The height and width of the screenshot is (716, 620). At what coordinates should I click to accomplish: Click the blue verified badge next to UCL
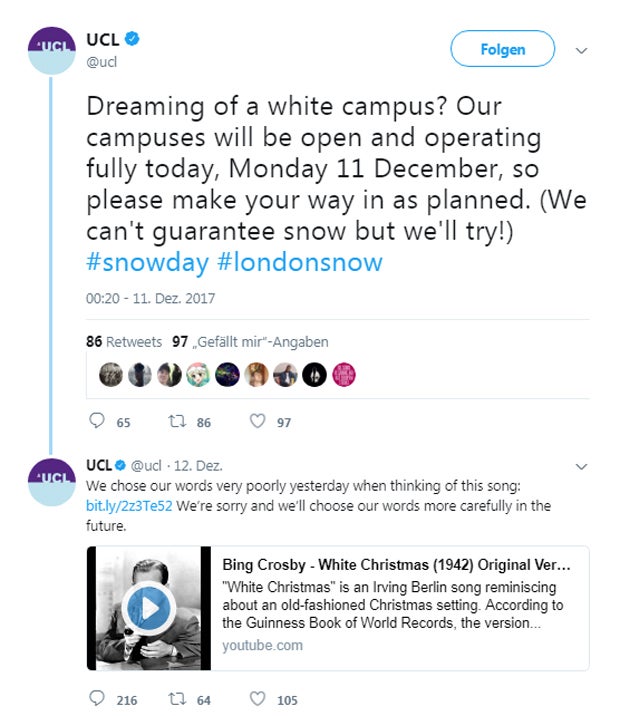tap(133, 40)
